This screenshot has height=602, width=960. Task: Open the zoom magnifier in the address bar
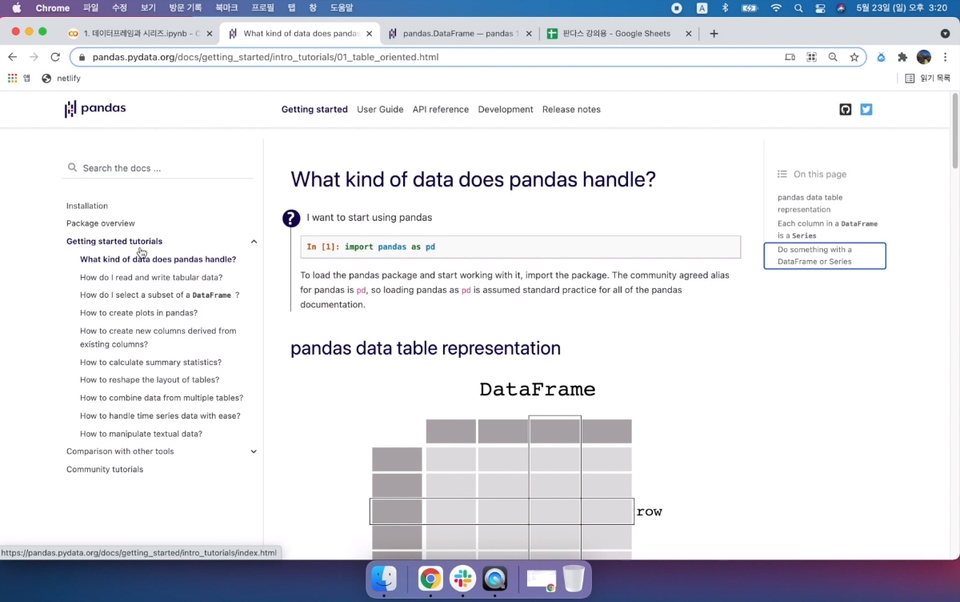tap(833, 57)
